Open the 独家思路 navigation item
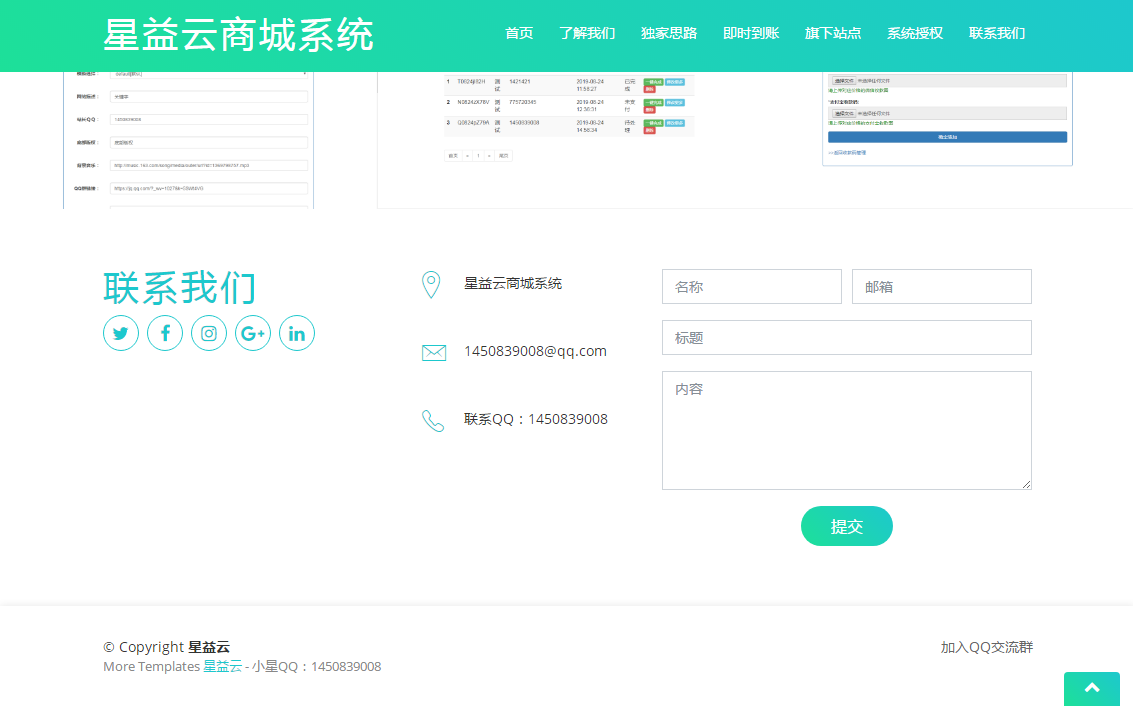Viewport: 1133px width, 706px height. (670, 33)
